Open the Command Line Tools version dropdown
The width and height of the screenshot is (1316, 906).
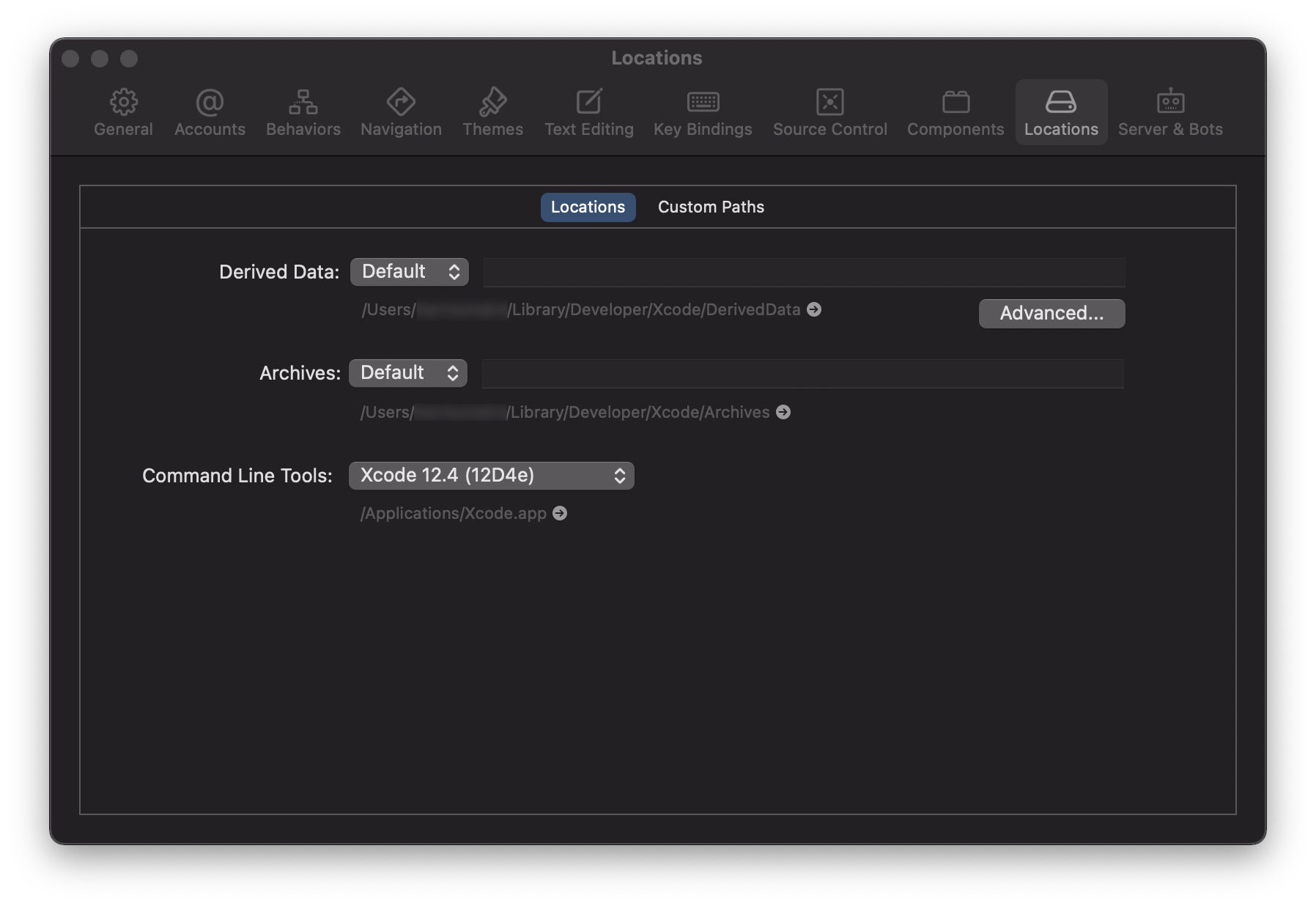tap(492, 476)
